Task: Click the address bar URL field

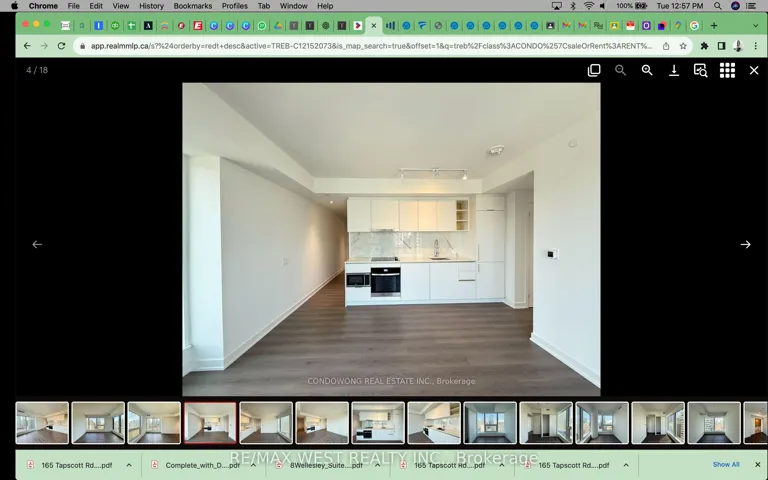Action: coord(370,46)
